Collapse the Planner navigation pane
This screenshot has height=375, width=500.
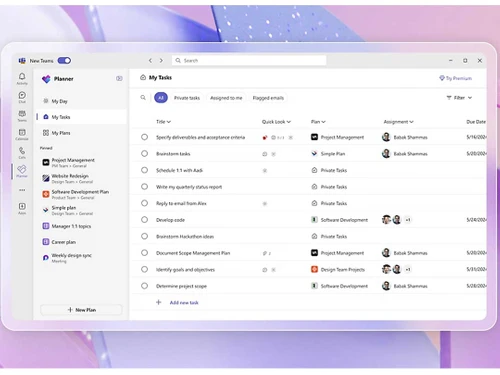[119, 79]
